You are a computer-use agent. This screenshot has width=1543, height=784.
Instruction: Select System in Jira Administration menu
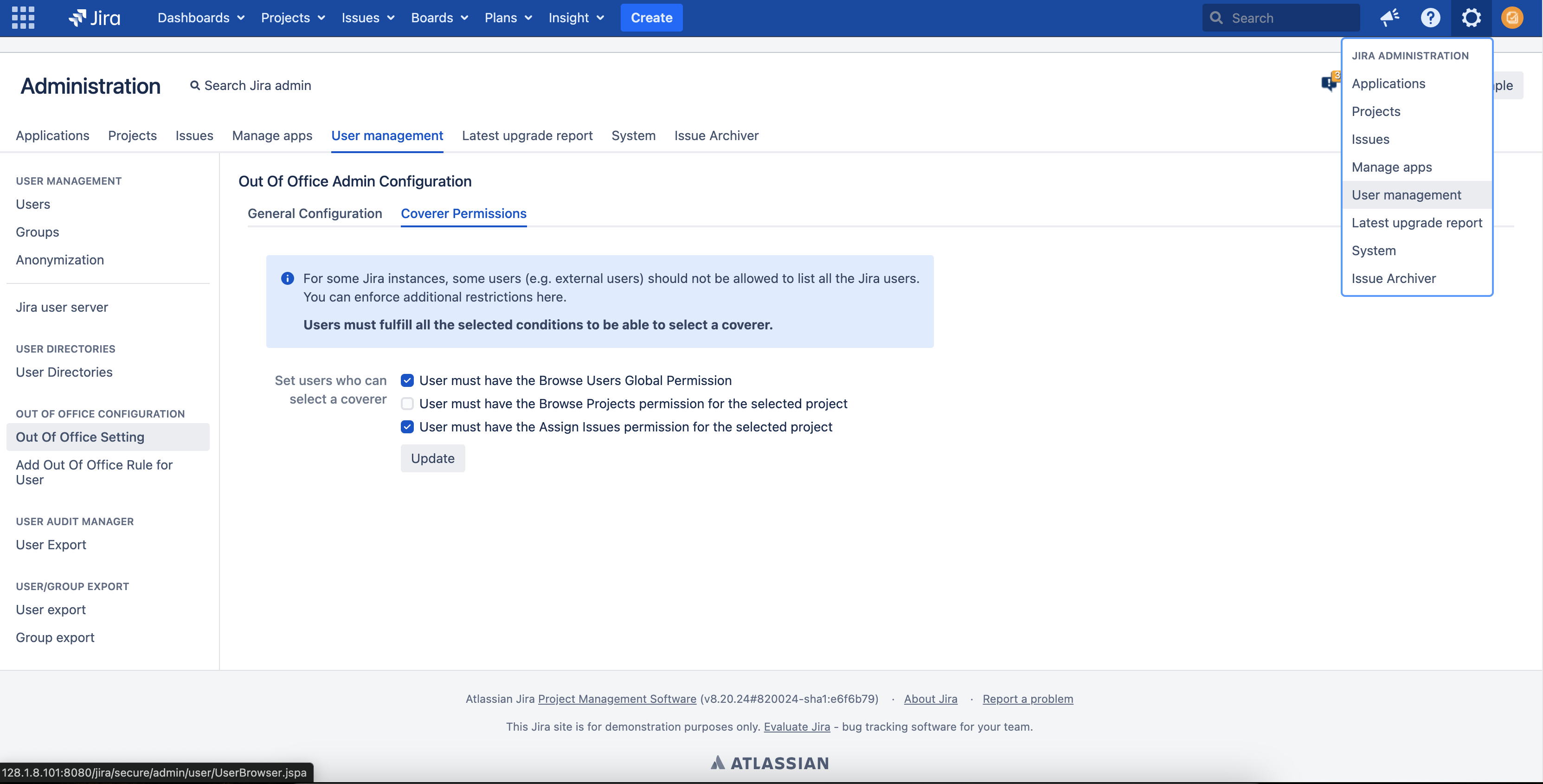1374,251
